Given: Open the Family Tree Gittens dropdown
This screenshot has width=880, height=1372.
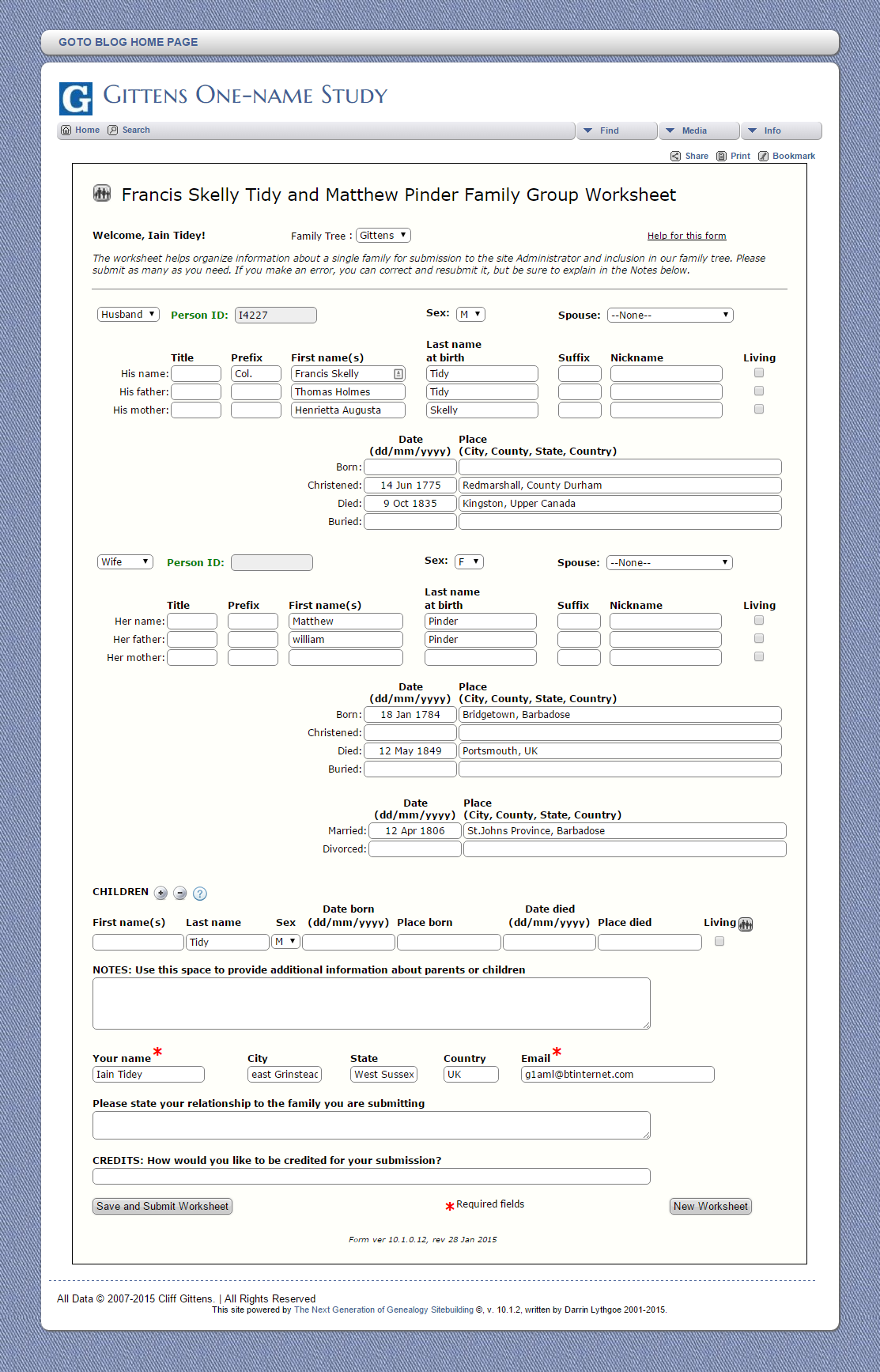Looking at the screenshot, I should click(x=383, y=236).
